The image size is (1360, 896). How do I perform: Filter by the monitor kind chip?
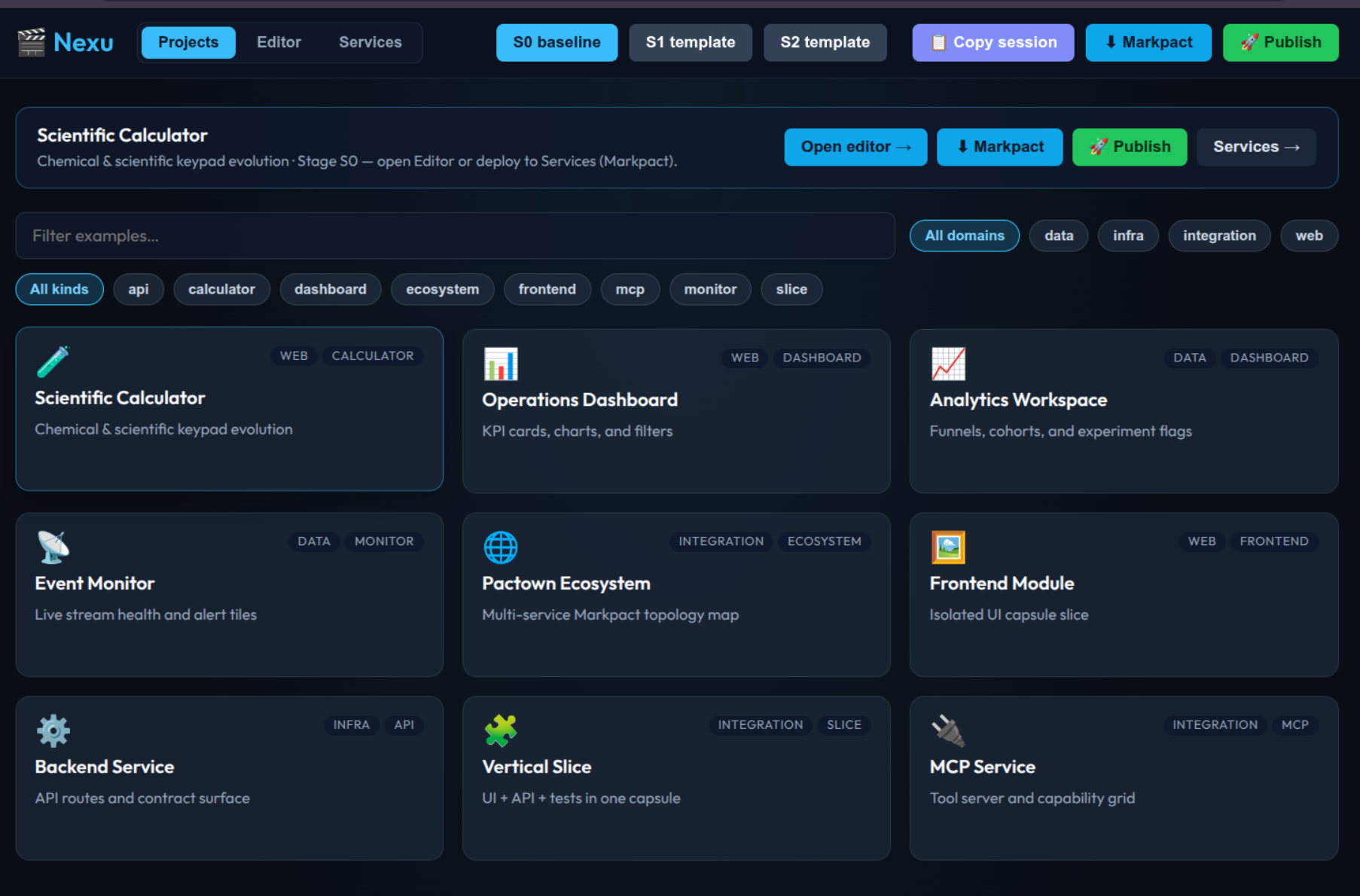(710, 289)
